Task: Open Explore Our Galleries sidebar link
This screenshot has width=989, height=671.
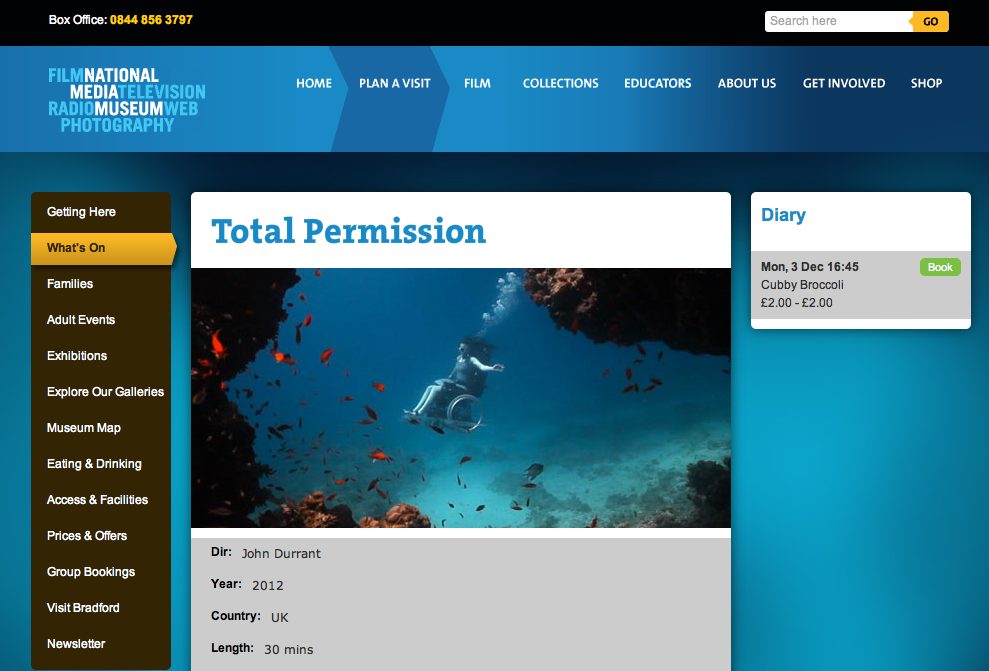Action: pyautogui.click(x=105, y=392)
